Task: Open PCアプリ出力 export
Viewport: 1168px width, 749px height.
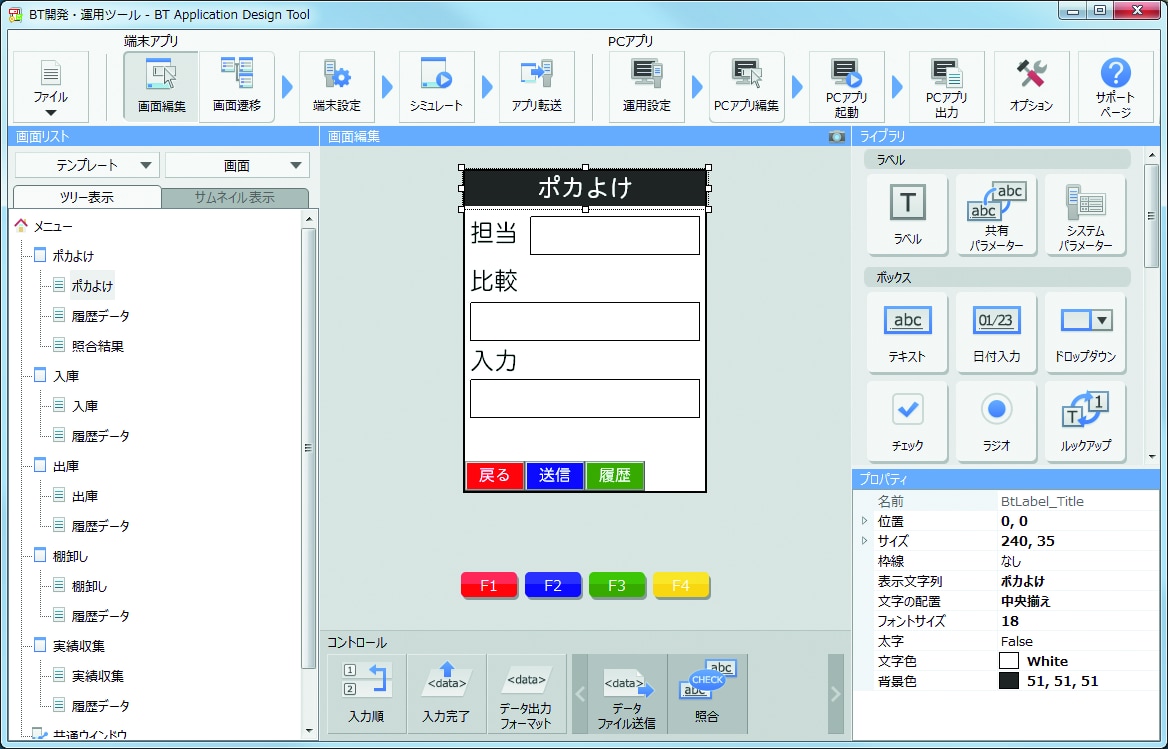Action: pos(946,86)
